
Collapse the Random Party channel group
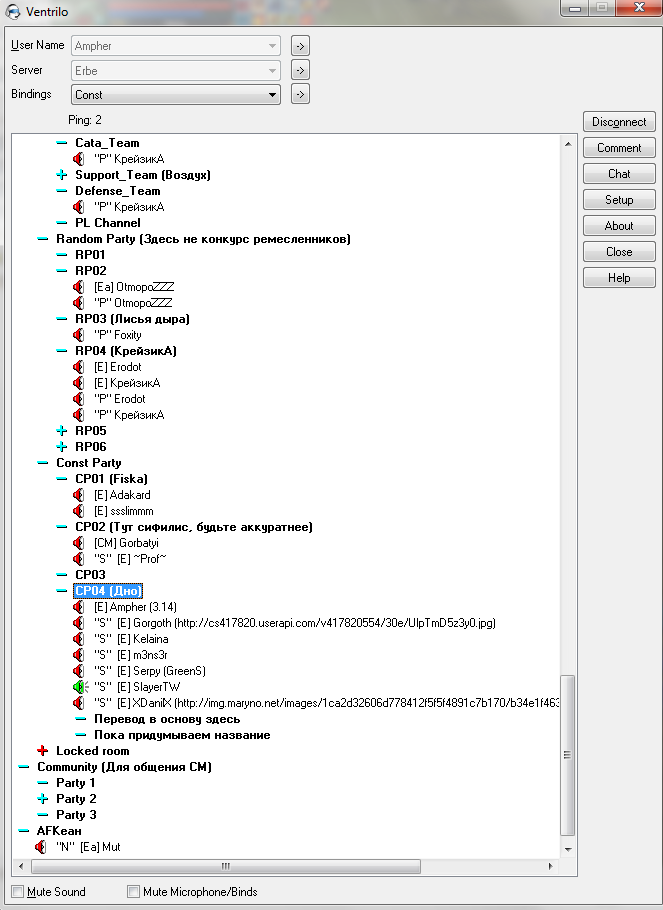coord(42,239)
